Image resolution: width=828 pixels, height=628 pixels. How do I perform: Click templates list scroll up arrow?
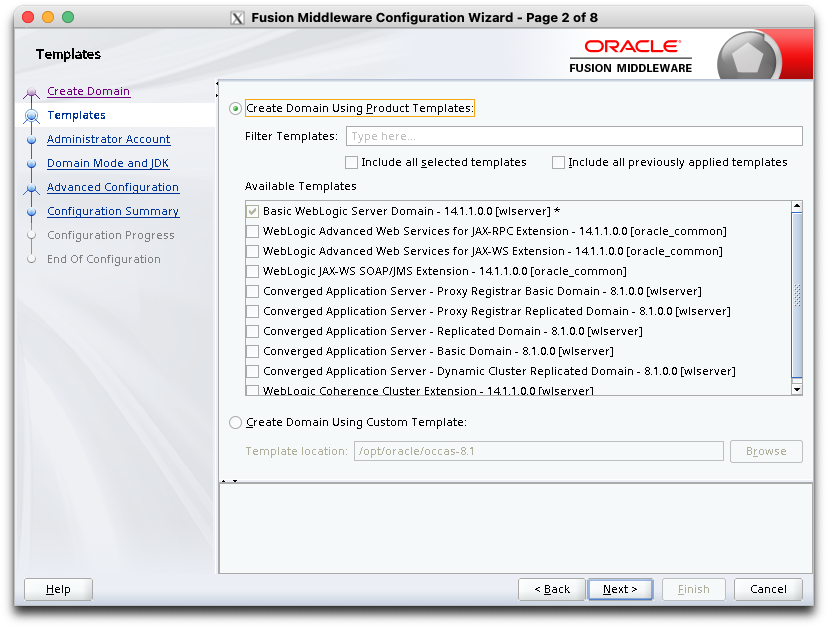coord(797,206)
